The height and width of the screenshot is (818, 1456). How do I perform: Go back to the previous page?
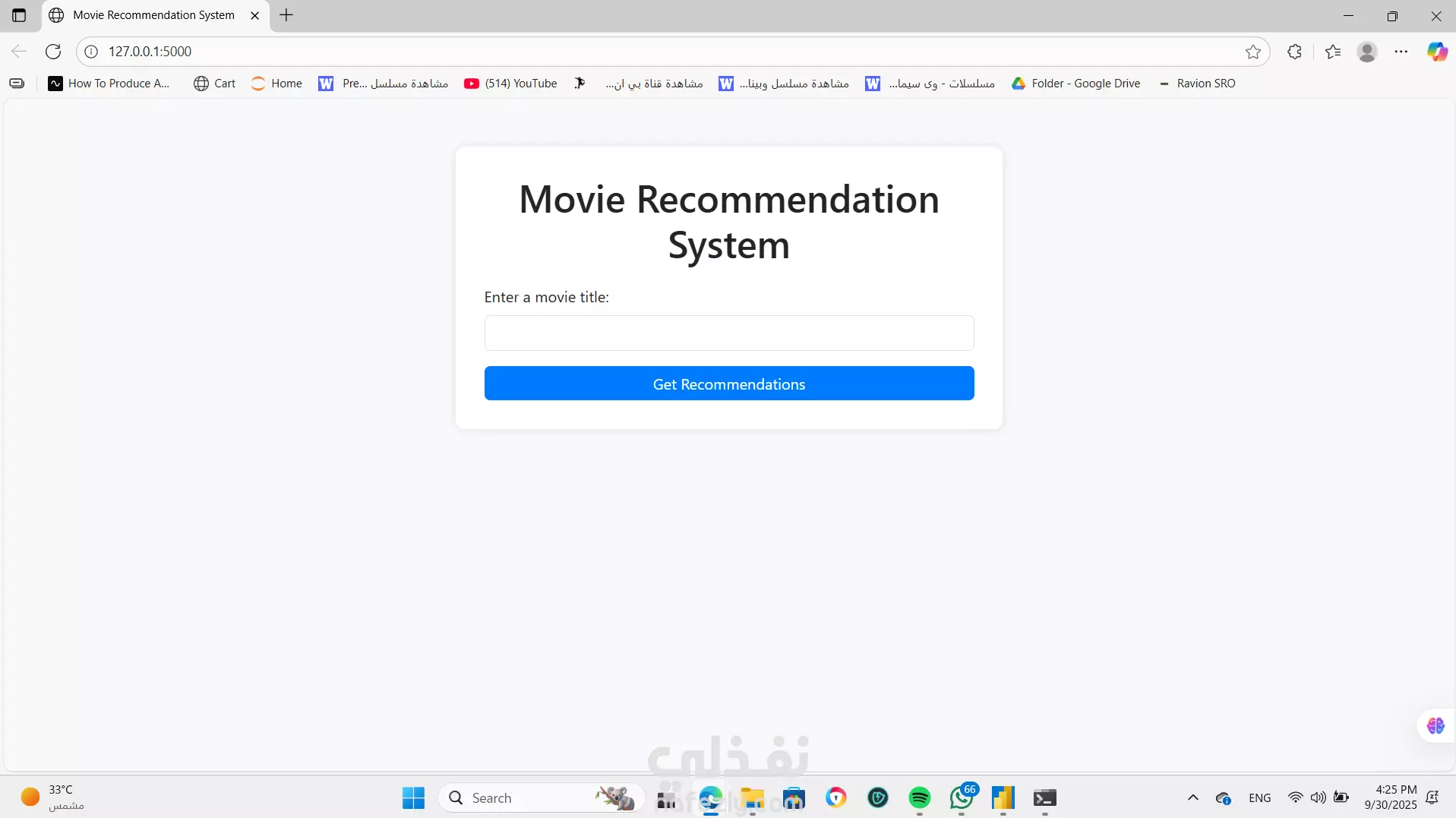click(19, 52)
